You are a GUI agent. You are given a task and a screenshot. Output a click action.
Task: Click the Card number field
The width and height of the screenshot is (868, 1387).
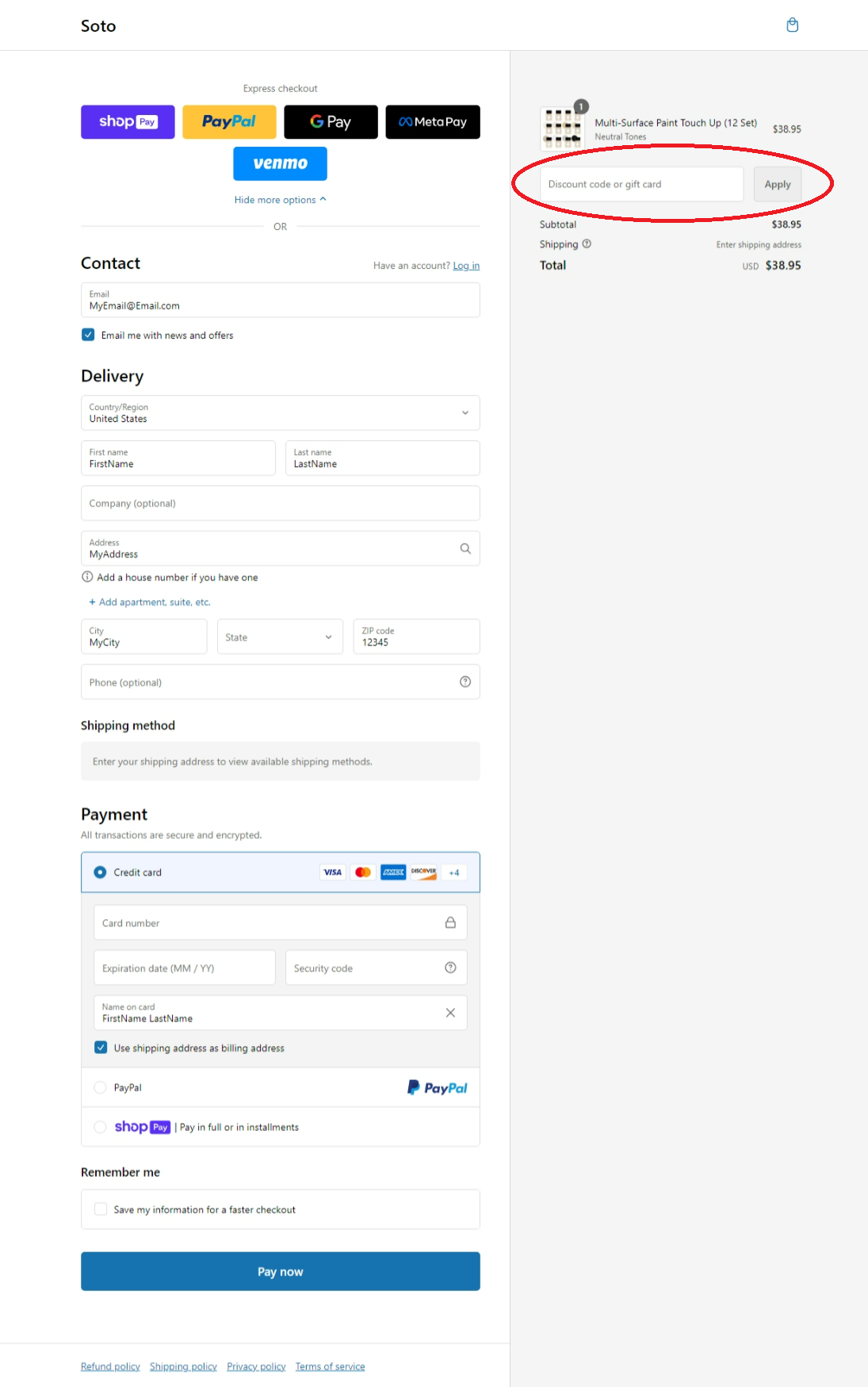pos(281,923)
